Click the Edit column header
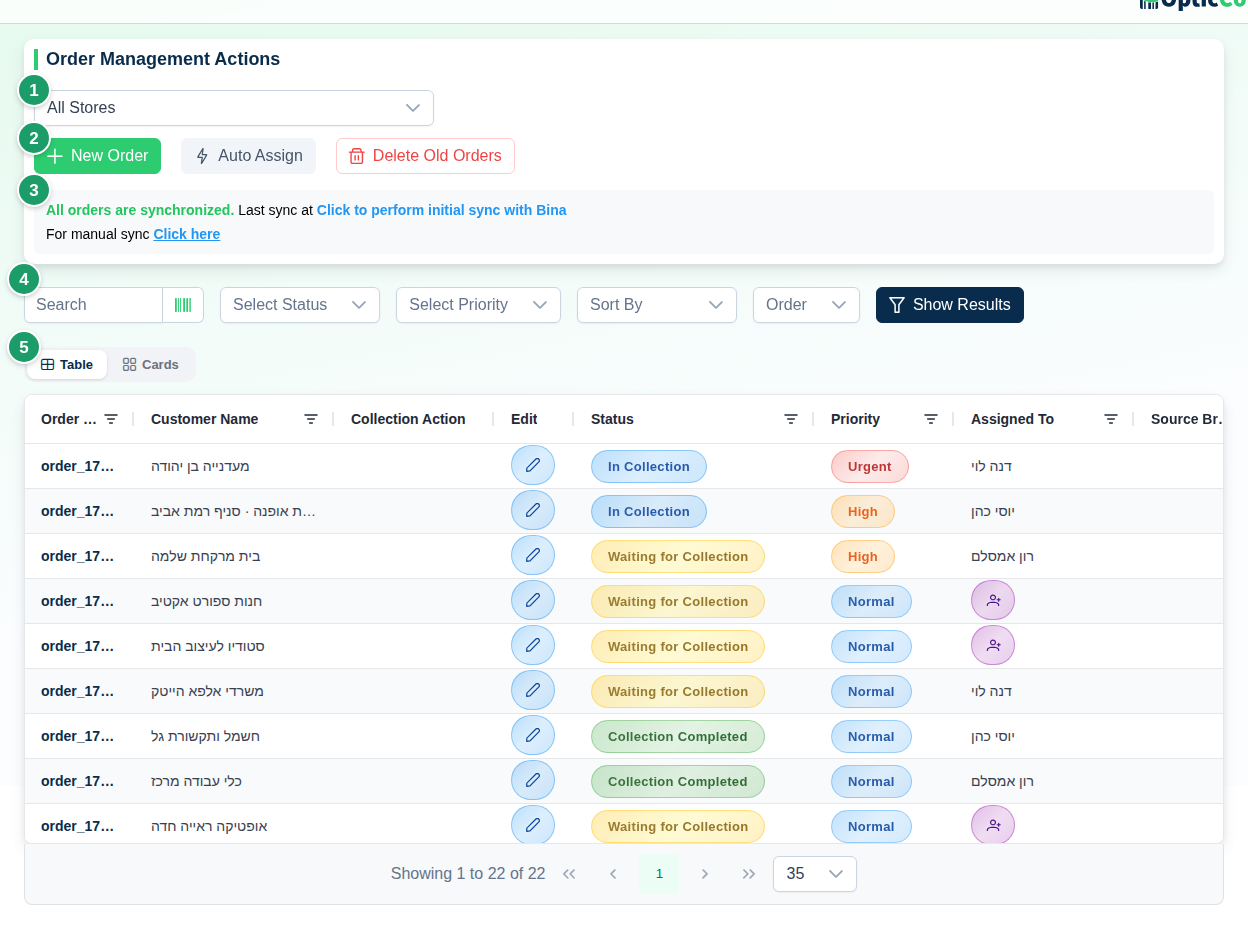The height and width of the screenshot is (951, 1248). 524,419
